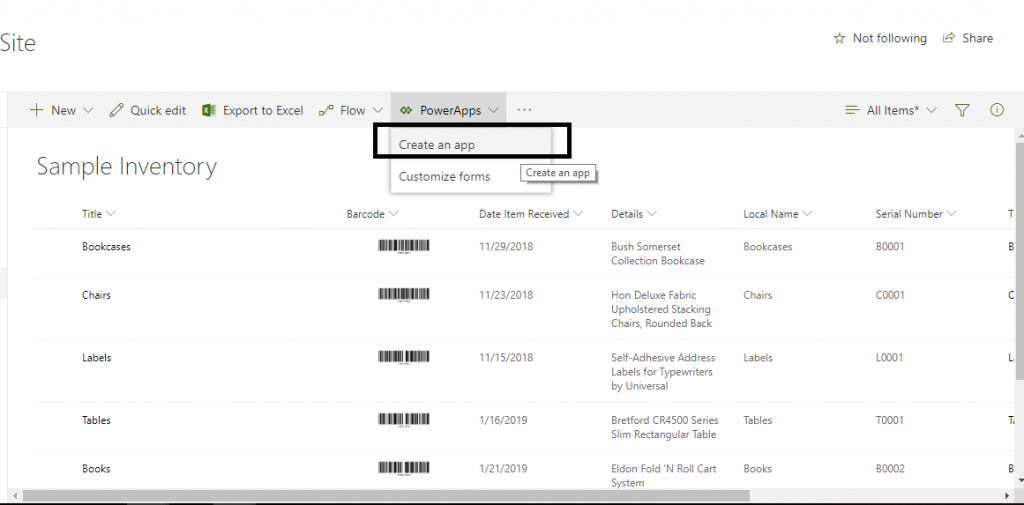Image resolution: width=1024 pixels, height=505 pixels.
Task: Click the Quick edit pencil icon
Action: click(116, 110)
